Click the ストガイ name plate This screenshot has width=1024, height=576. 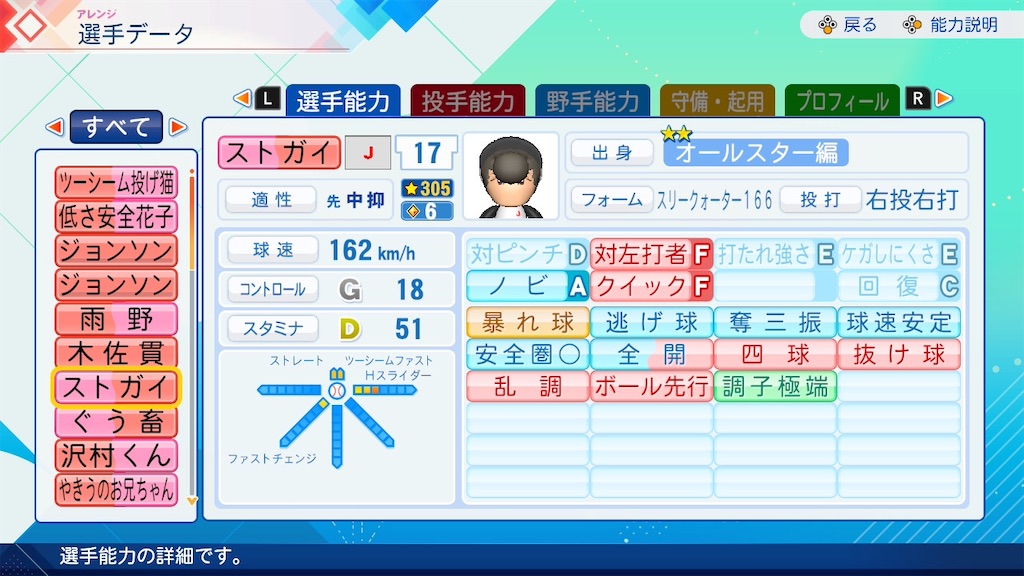(280, 153)
